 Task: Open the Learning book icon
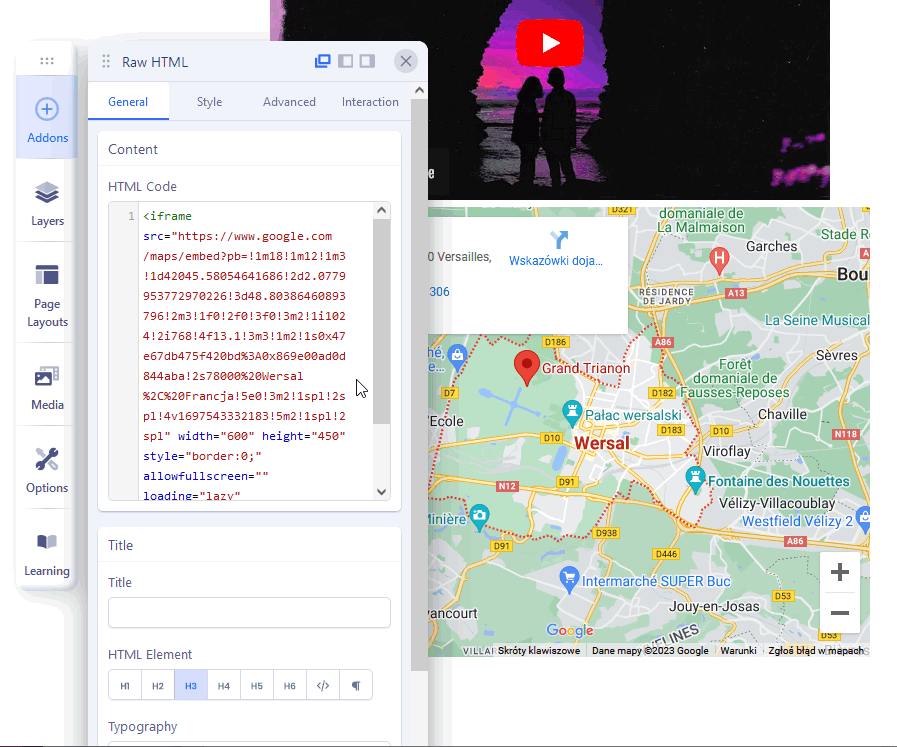point(47,551)
